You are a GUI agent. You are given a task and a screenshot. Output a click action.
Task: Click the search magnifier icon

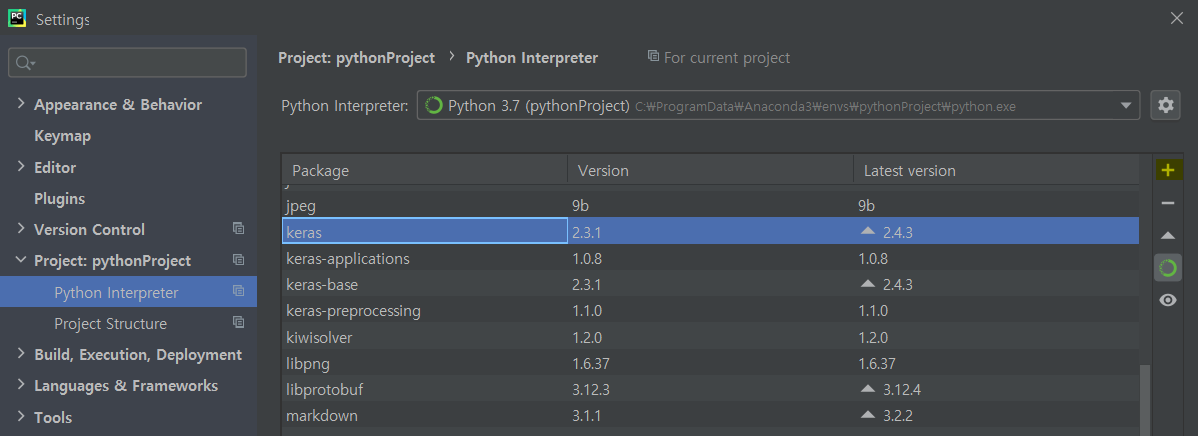point(25,63)
